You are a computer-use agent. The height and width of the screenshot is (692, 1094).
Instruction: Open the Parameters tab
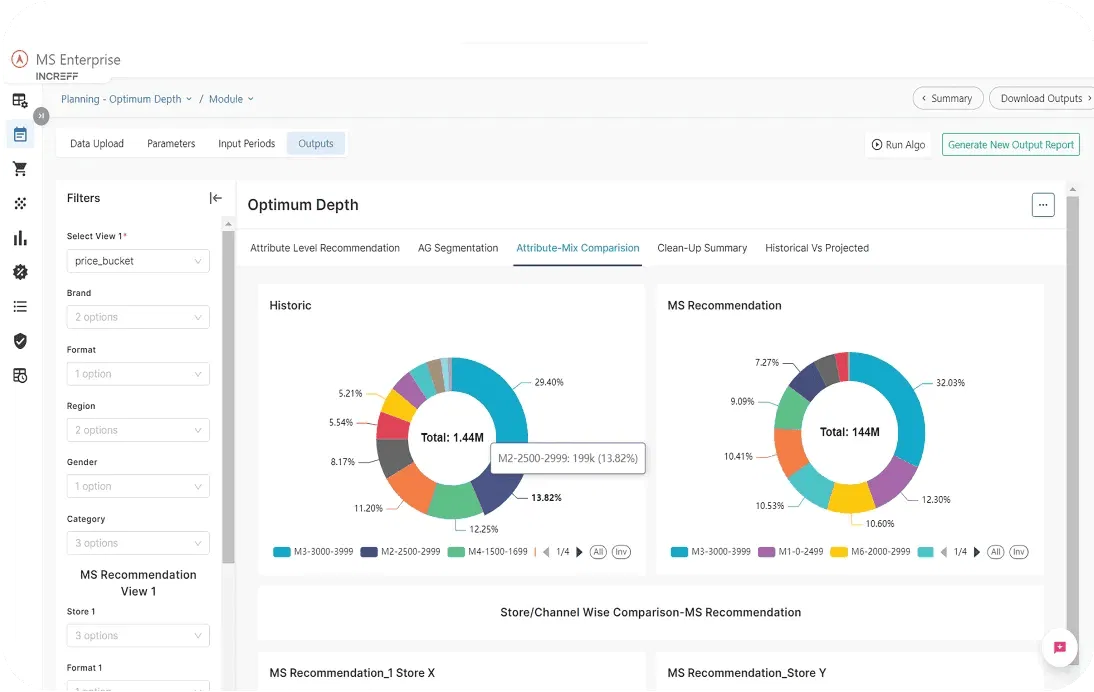[171, 144]
